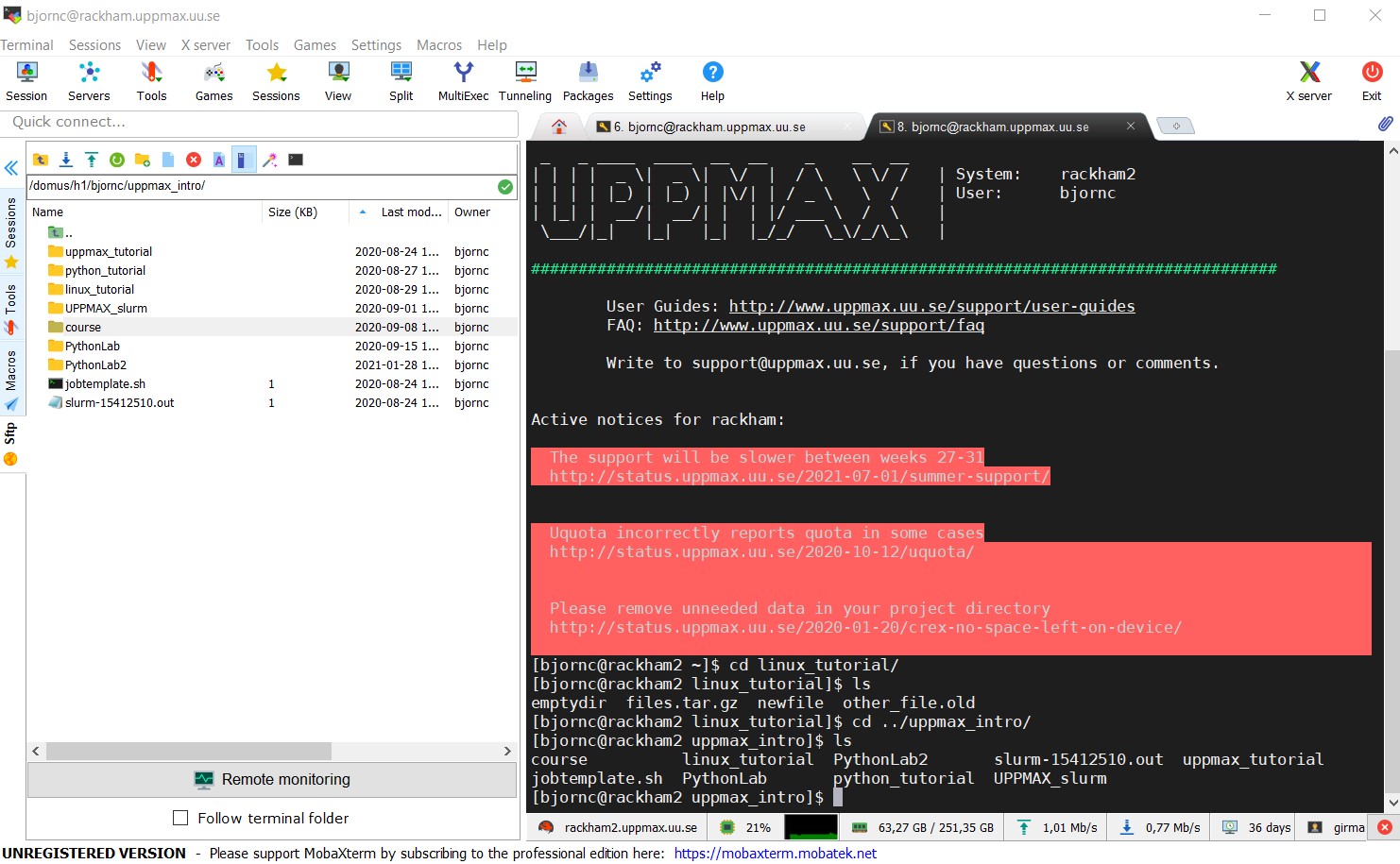Click the SFTP path input field

261,186
